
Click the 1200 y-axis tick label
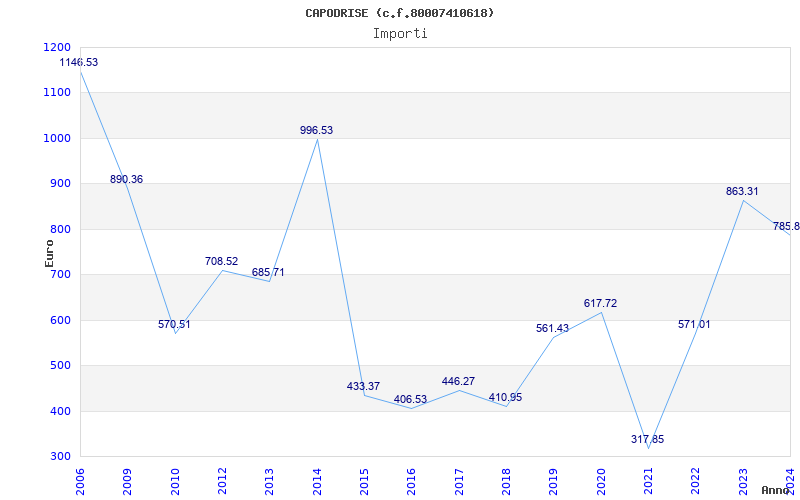[57, 47]
